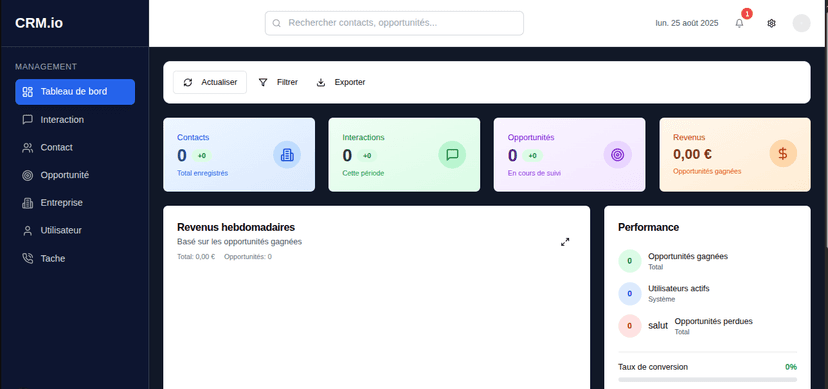
Task: Click the Tableau de bord grid icon
Action: point(27,92)
